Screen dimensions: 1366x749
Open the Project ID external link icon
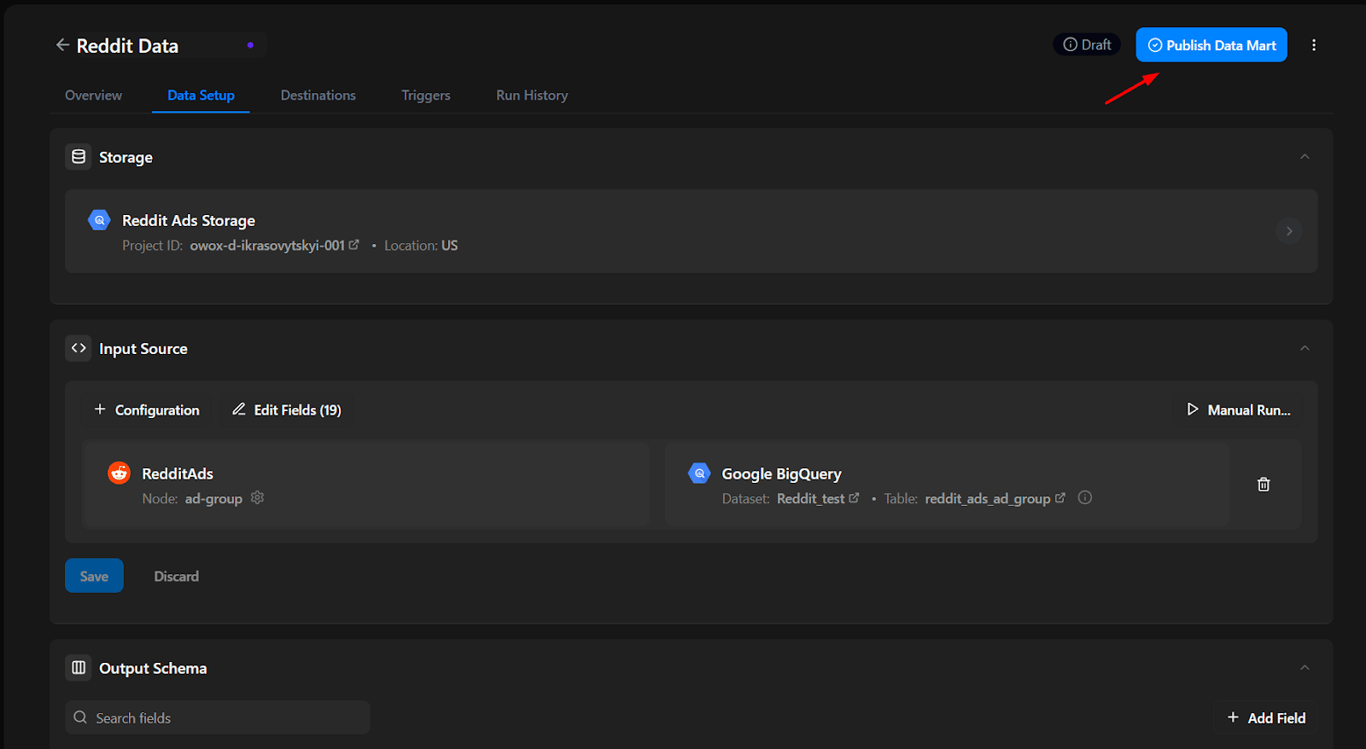pyautogui.click(x=354, y=245)
